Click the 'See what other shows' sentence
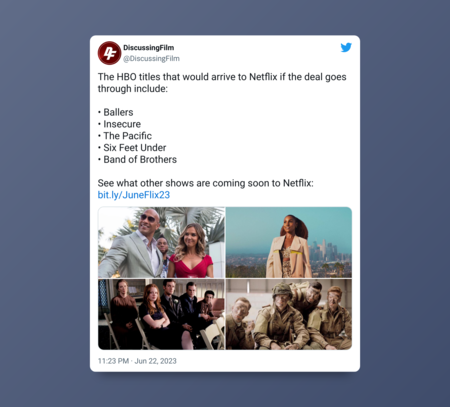 click(x=206, y=183)
